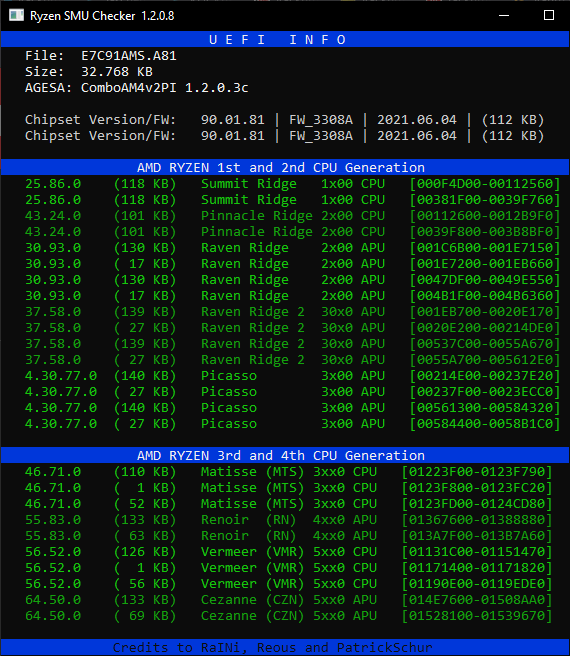Click Raven Ridge 2 address [0055A700-005612E0]

coord(485,359)
